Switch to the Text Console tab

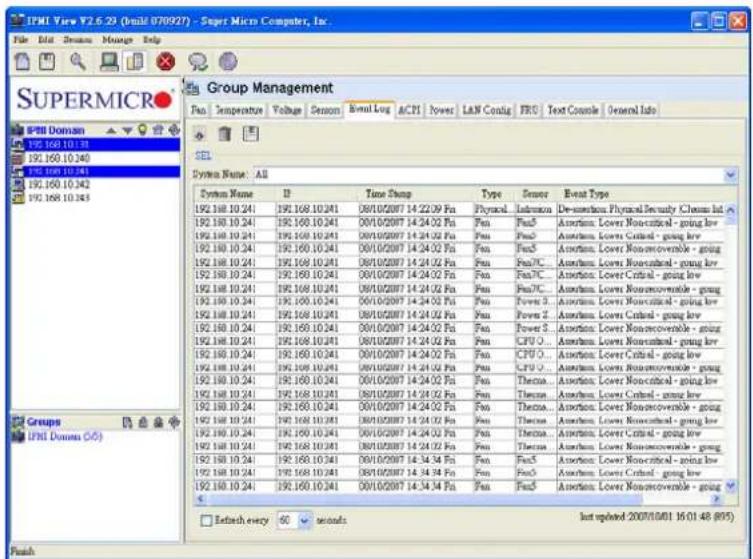coord(573,110)
